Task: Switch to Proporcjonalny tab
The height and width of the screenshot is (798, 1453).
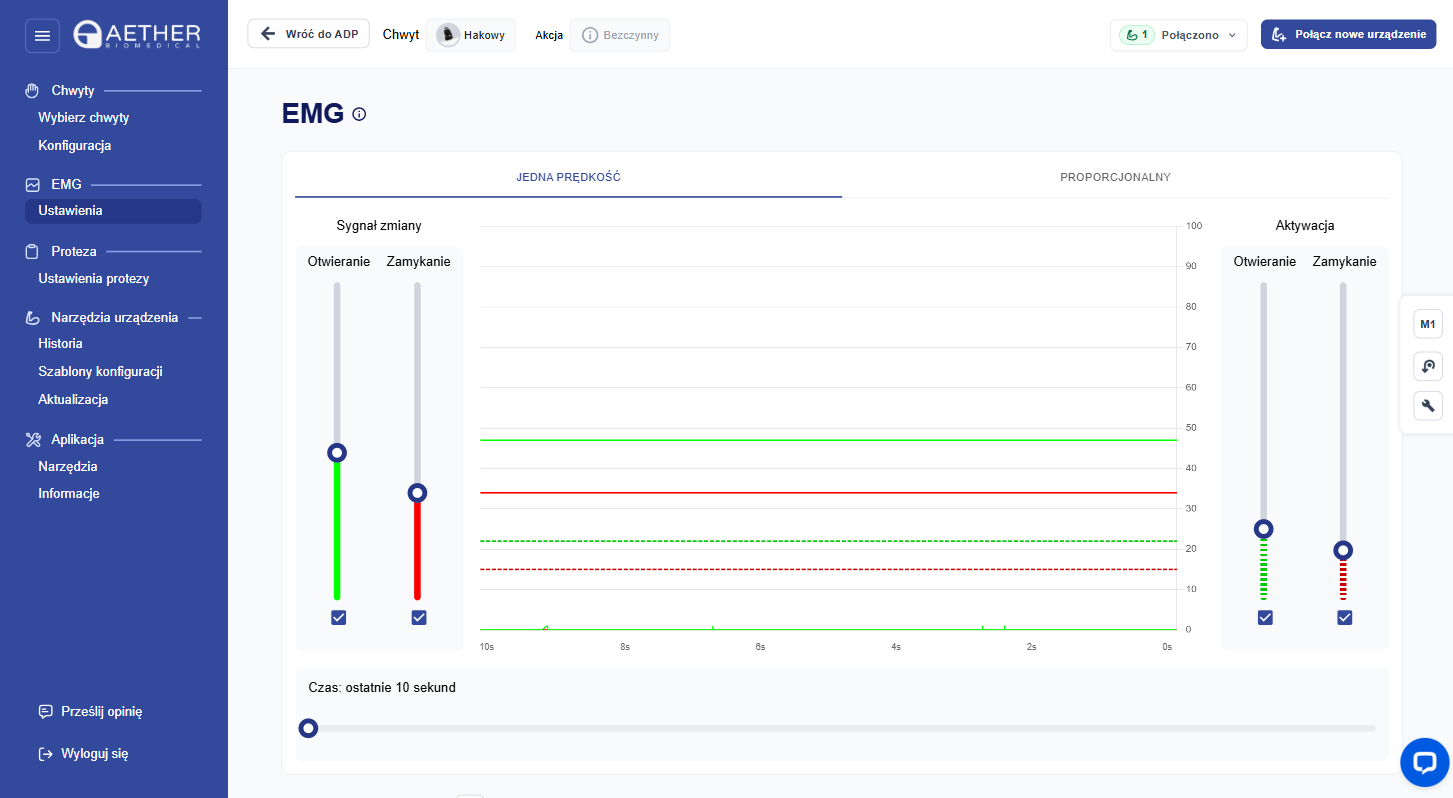Action: pyautogui.click(x=1115, y=177)
